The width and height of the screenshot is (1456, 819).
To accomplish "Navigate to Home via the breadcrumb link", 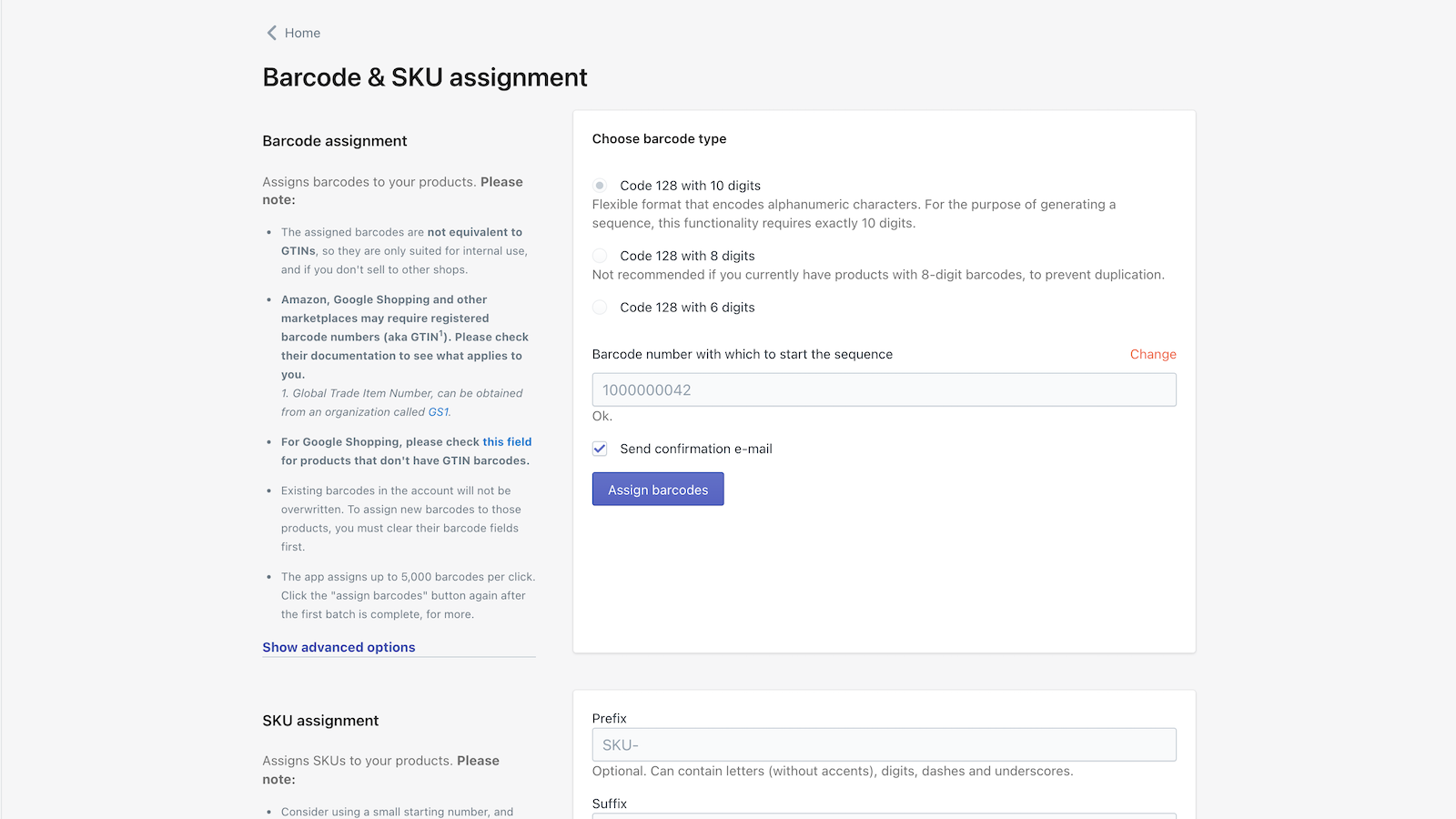I will tap(302, 33).
